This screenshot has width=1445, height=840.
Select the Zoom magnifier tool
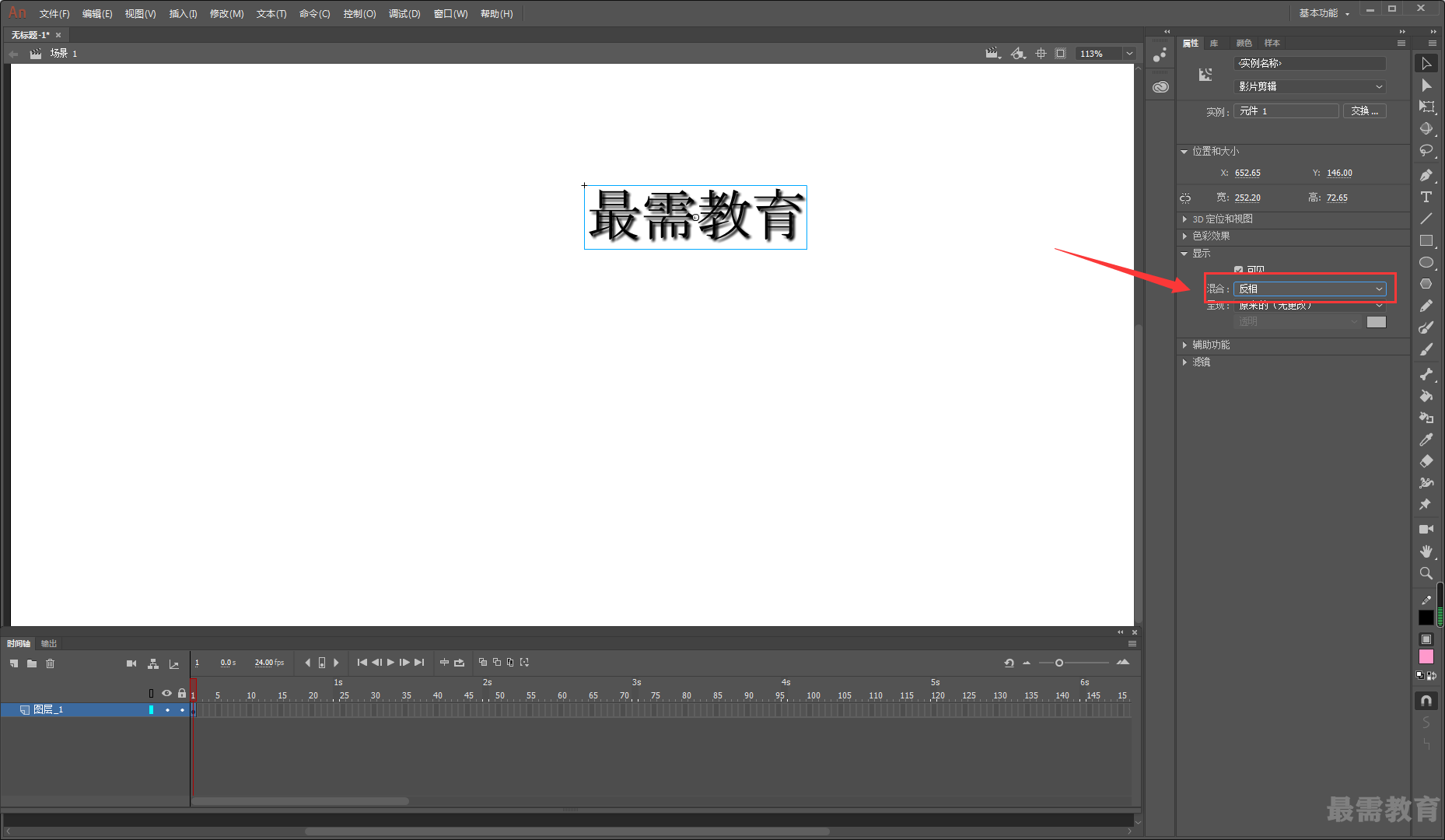(1426, 573)
